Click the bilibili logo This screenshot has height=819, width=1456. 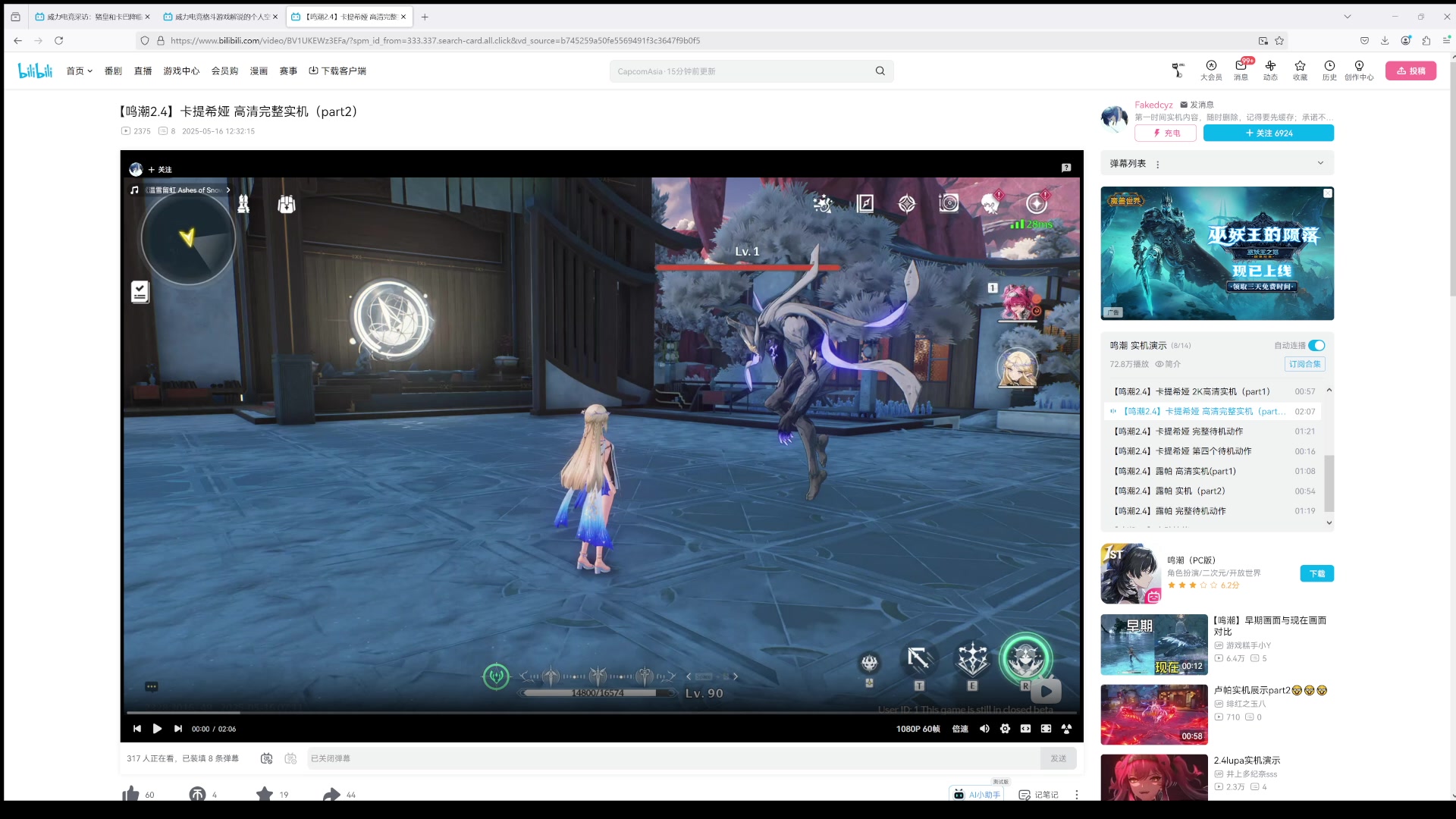point(35,71)
